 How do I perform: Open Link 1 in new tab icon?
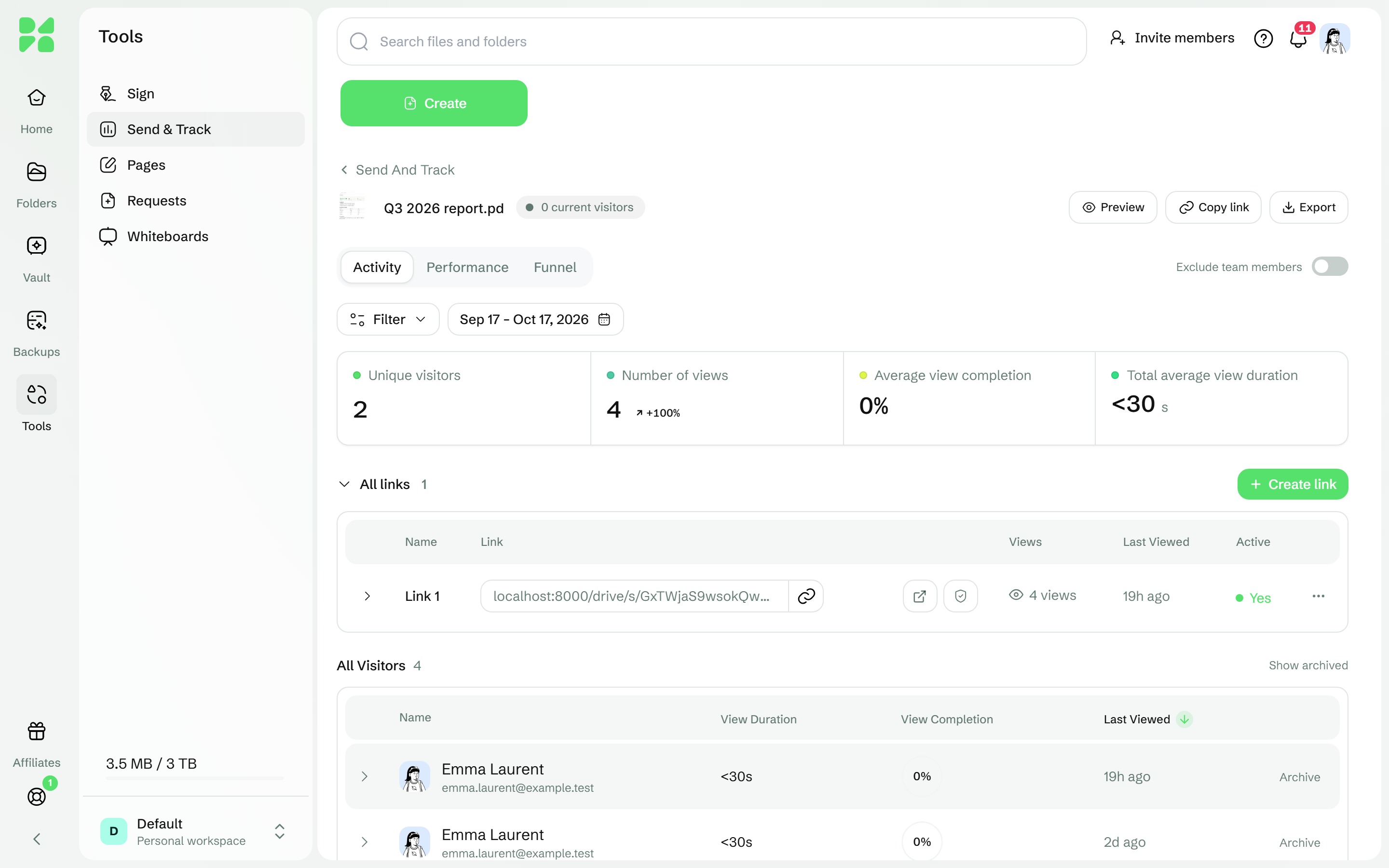click(x=920, y=596)
